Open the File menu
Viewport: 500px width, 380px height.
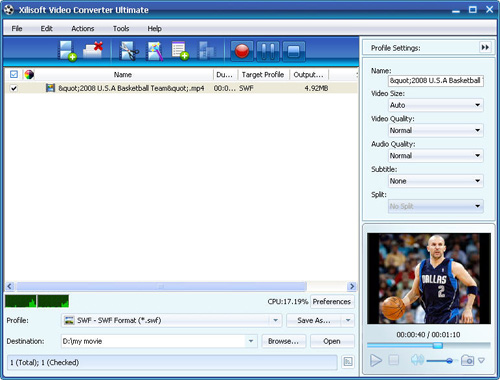tap(17, 29)
